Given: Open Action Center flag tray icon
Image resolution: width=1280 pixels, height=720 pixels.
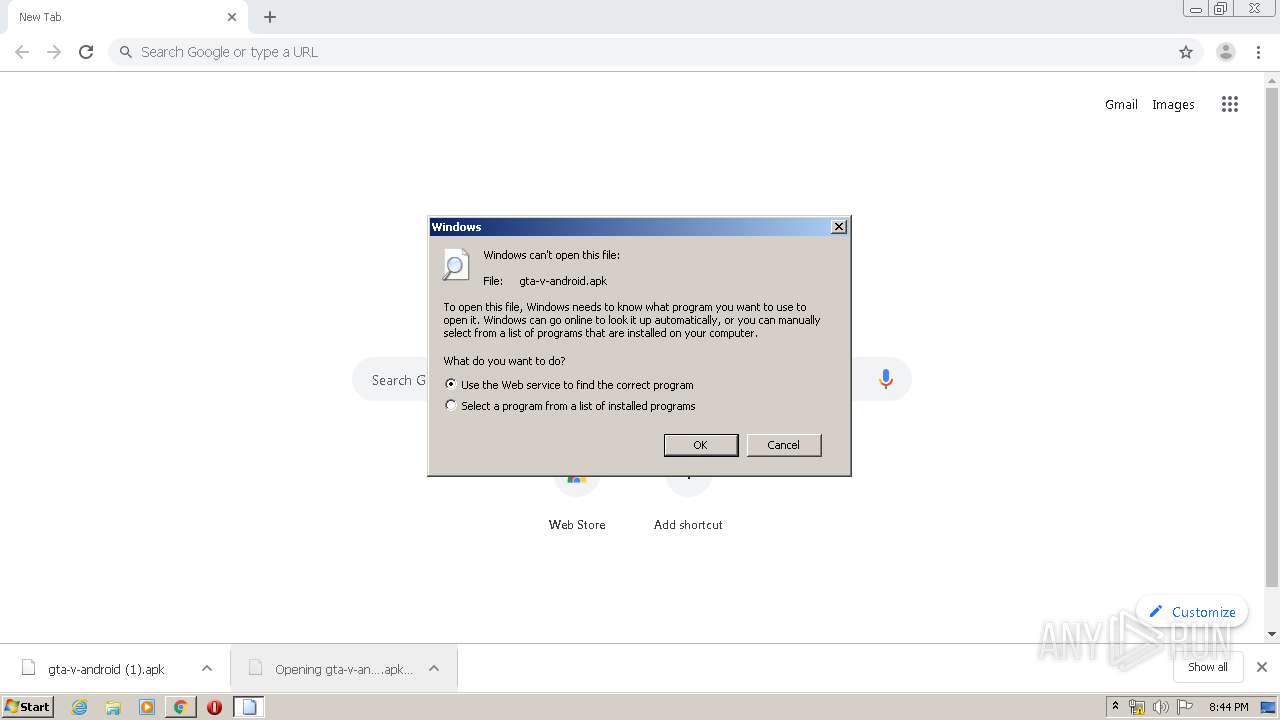Looking at the screenshot, I should point(1185,707).
